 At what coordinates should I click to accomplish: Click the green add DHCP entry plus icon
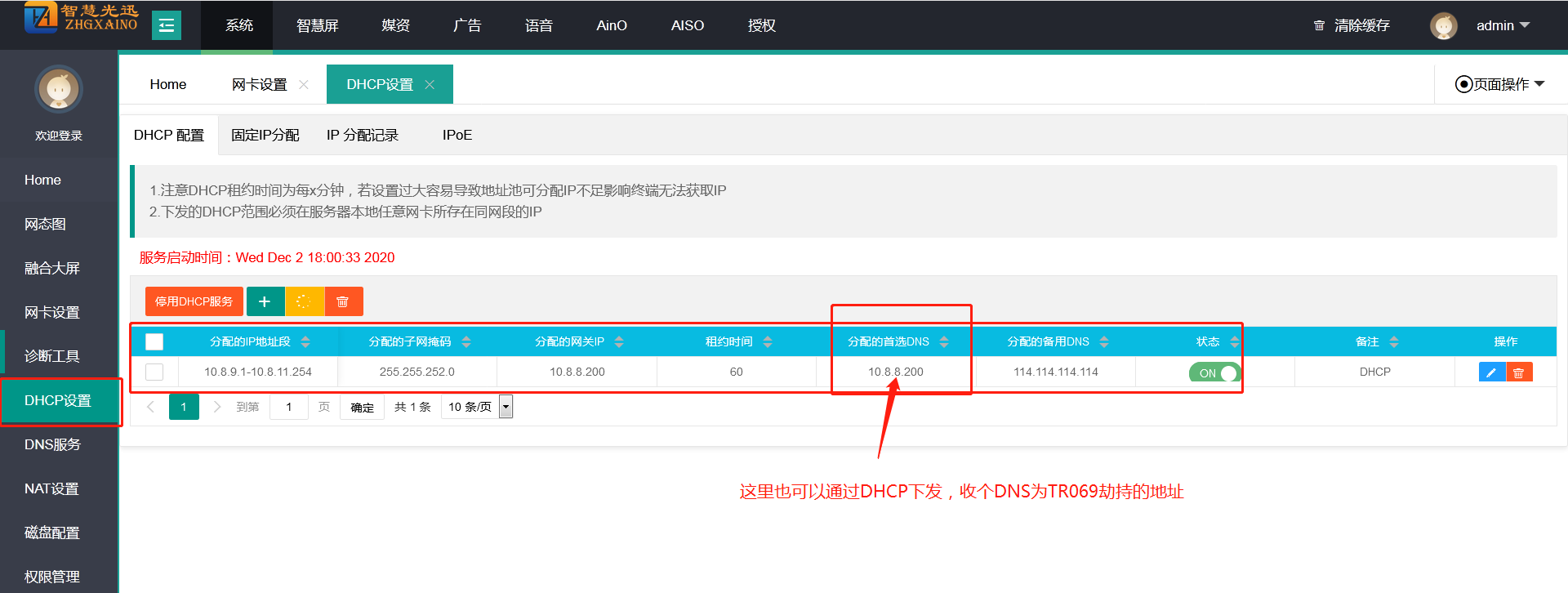point(265,301)
